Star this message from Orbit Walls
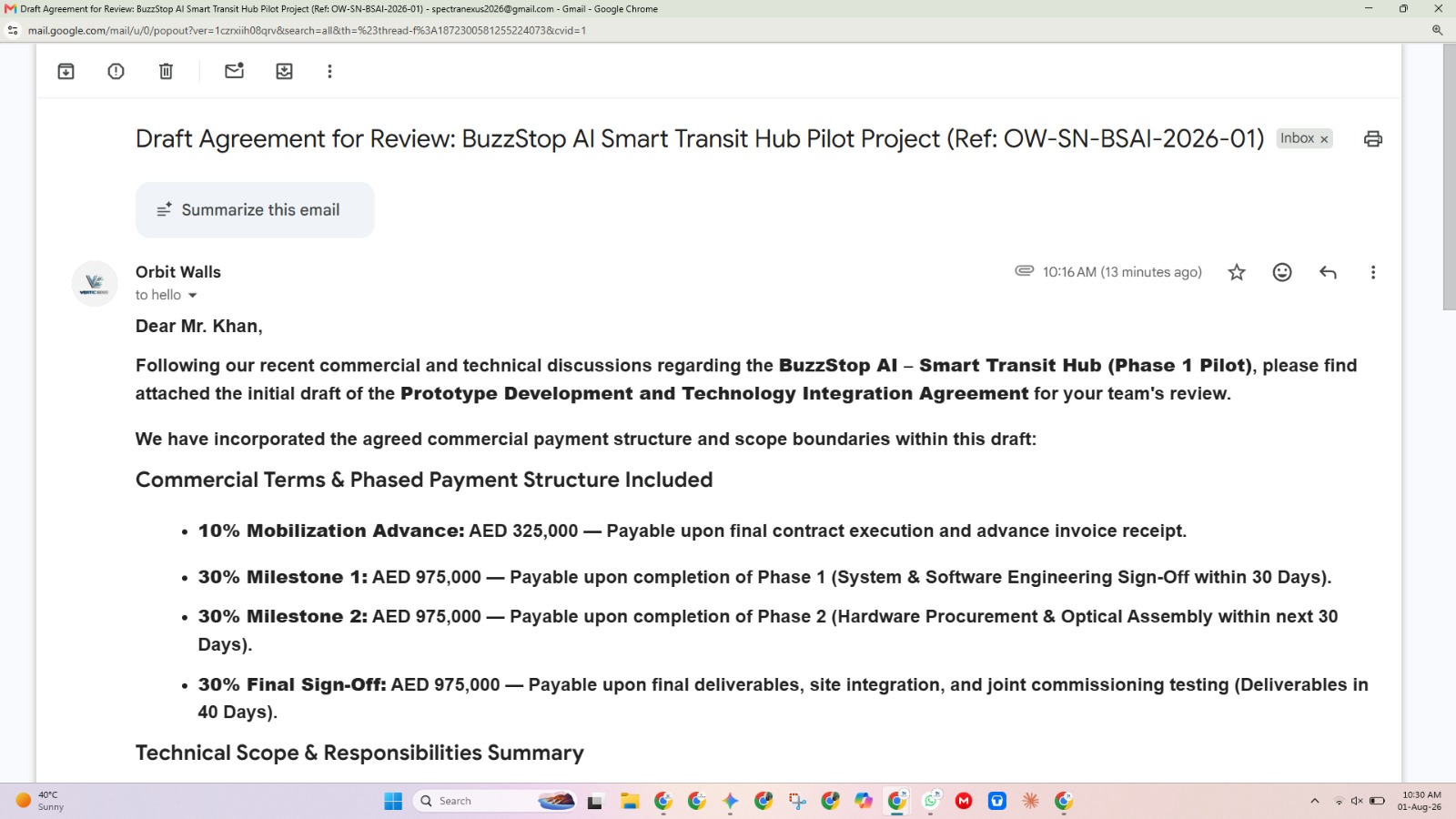1456x819 pixels. click(1237, 272)
